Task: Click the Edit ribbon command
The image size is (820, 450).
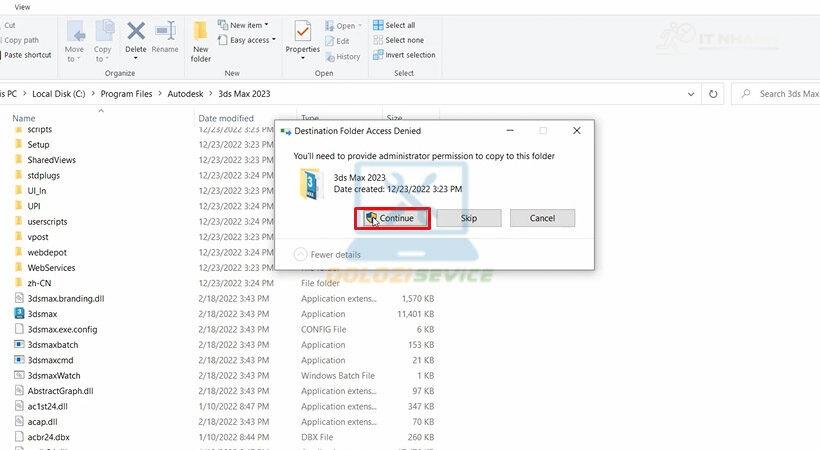Action: (337, 41)
